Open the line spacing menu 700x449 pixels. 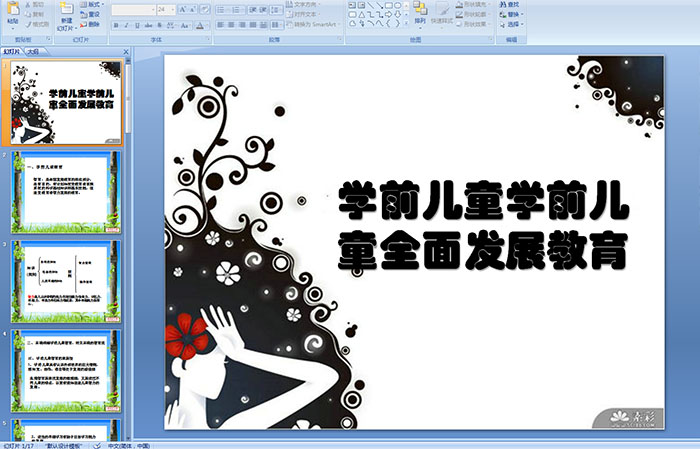[x=277, y=9]
